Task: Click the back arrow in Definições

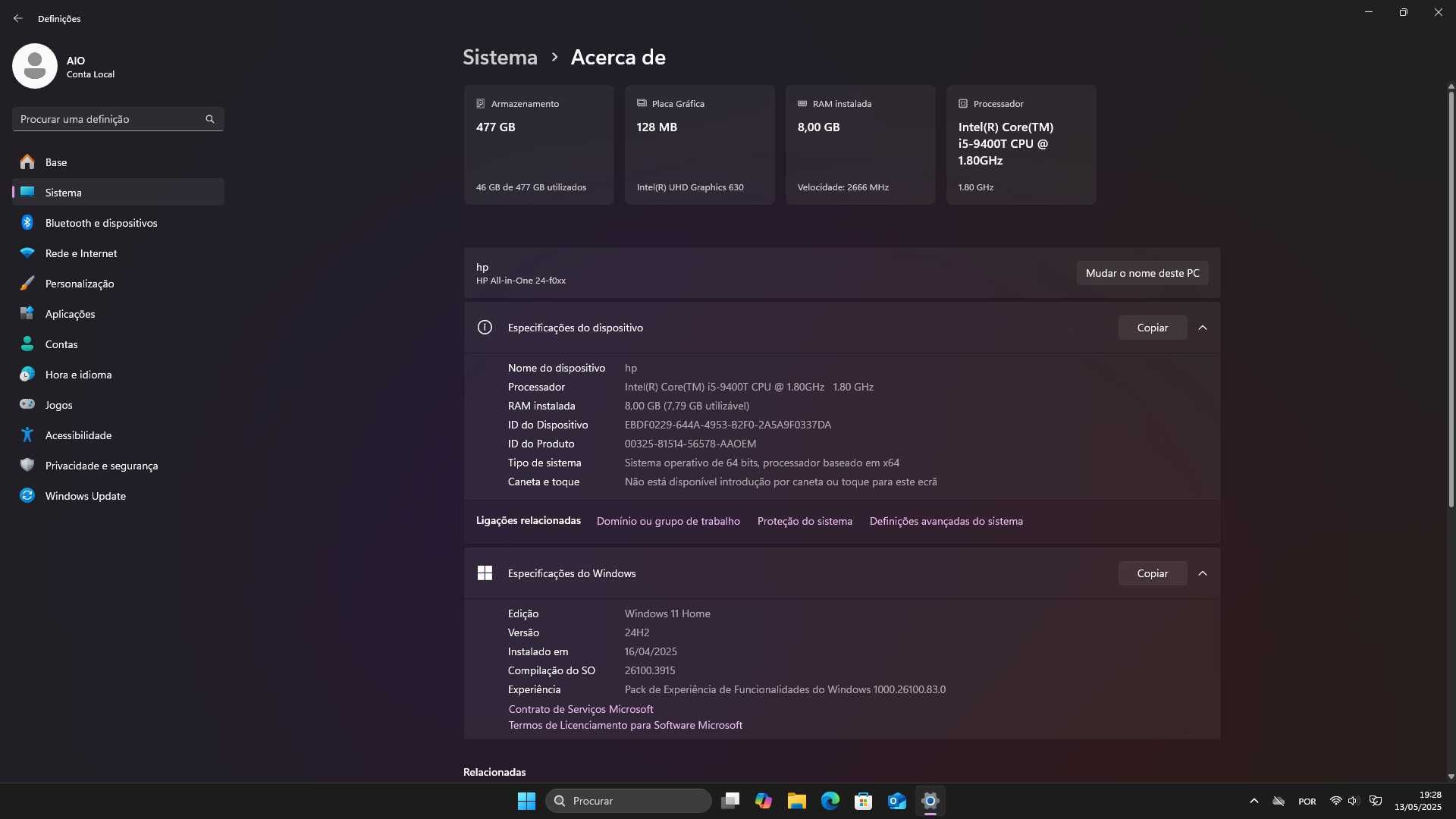Action: pos(18,18)
